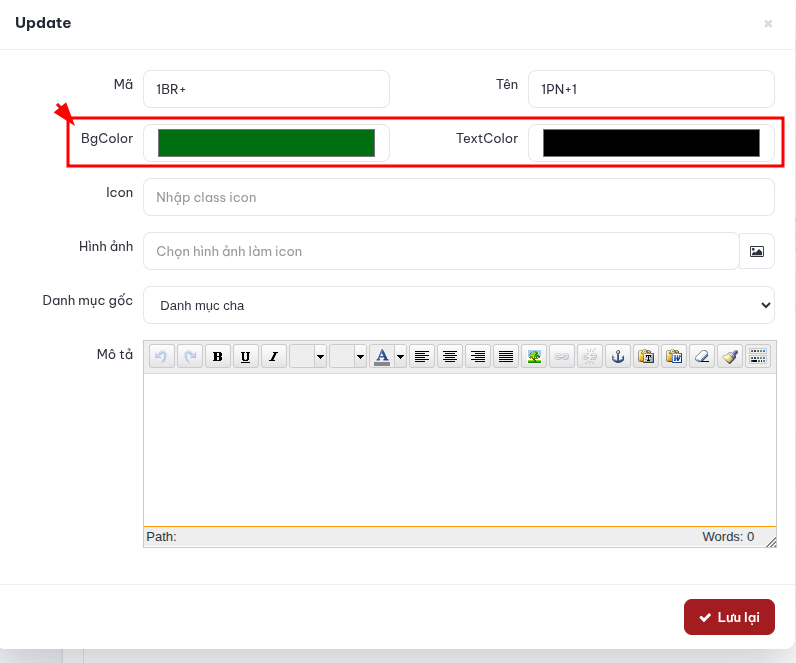
Task: Align text right in editor
Action: (478, 356)
